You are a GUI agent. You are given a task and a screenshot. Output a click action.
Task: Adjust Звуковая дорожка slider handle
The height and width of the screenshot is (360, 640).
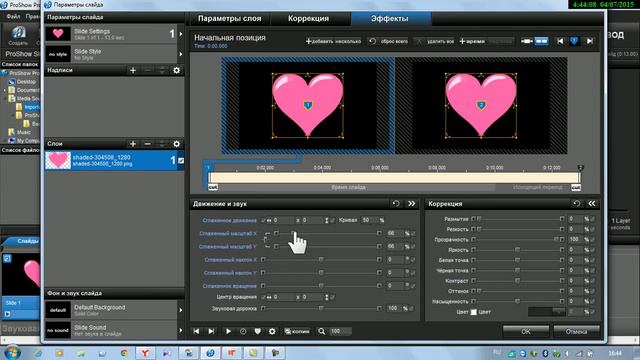click(x=321, y=309)
